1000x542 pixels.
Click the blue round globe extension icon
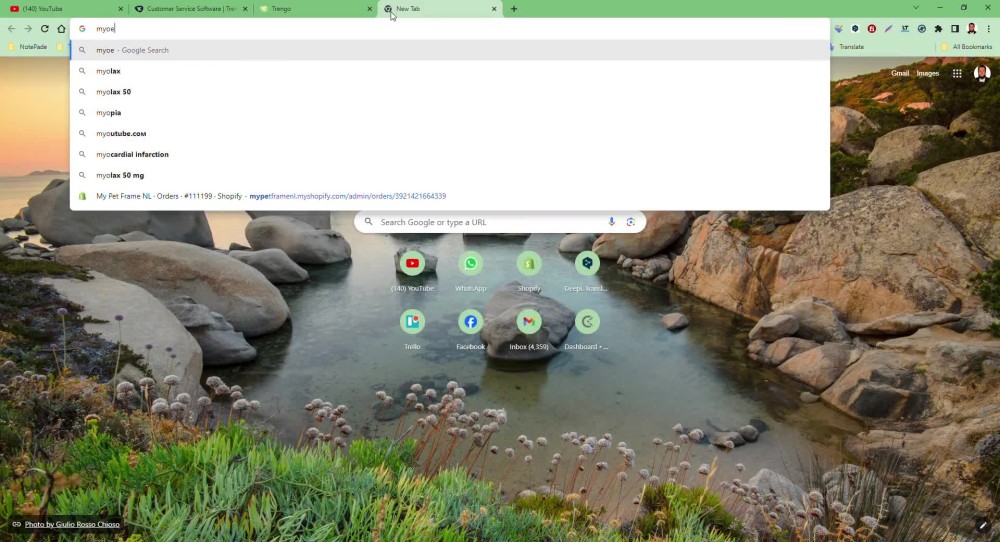(922, 29)
